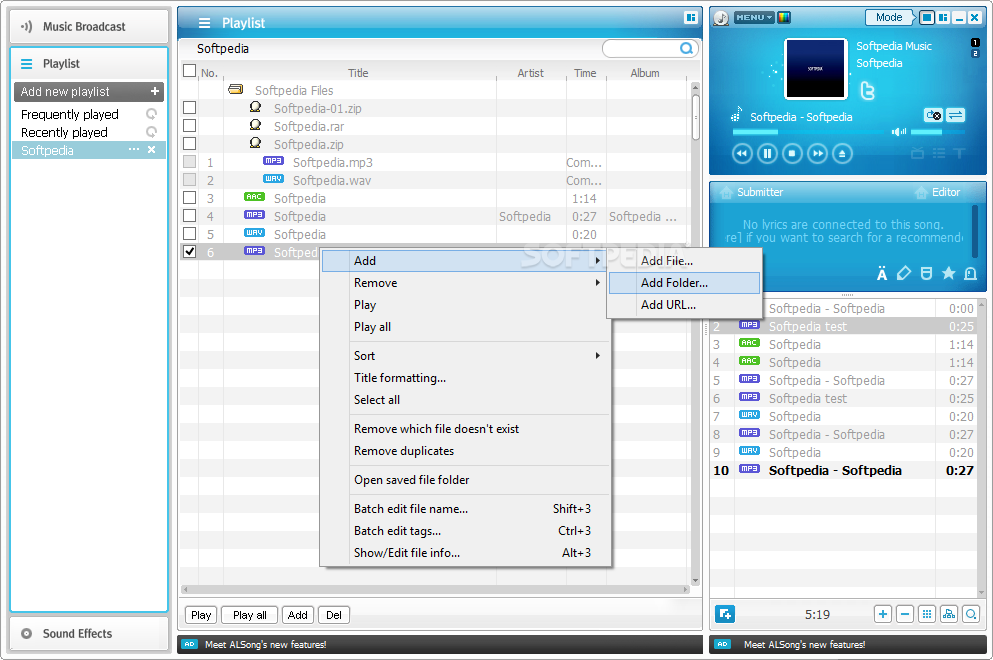Image resolution: width=993 pixels, height=660 pixels.
Task: Click the lyrics font Ä icon
Action: pyautogui.click(x=882, y=273)
